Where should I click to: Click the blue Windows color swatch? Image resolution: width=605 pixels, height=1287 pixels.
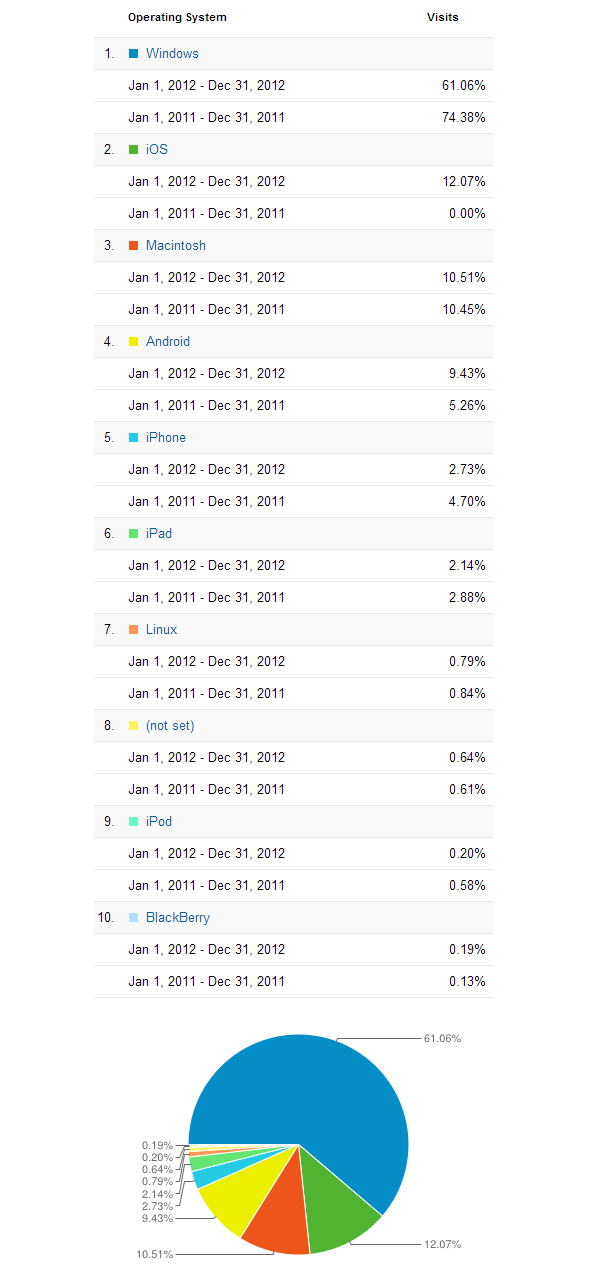point(134,54)
